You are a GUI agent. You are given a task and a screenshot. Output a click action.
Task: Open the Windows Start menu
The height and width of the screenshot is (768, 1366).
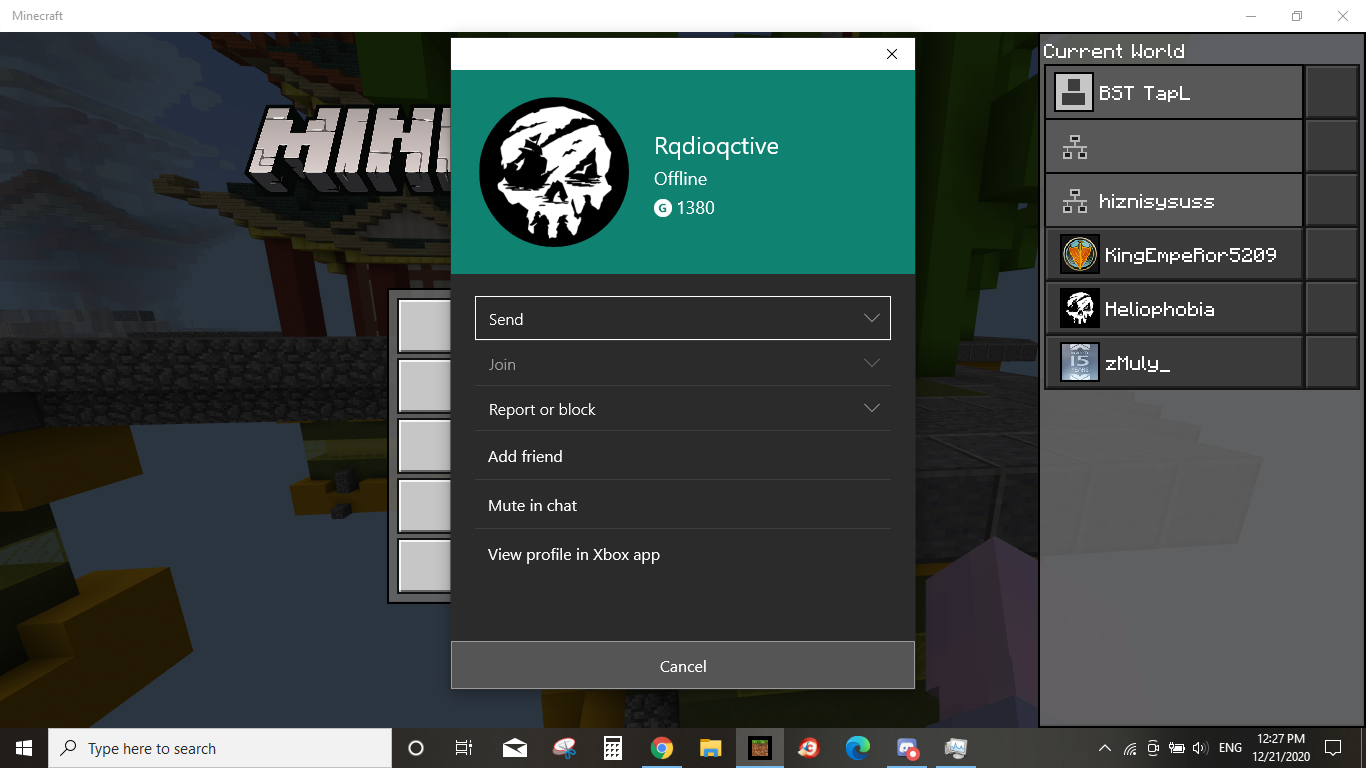(24, 748)
